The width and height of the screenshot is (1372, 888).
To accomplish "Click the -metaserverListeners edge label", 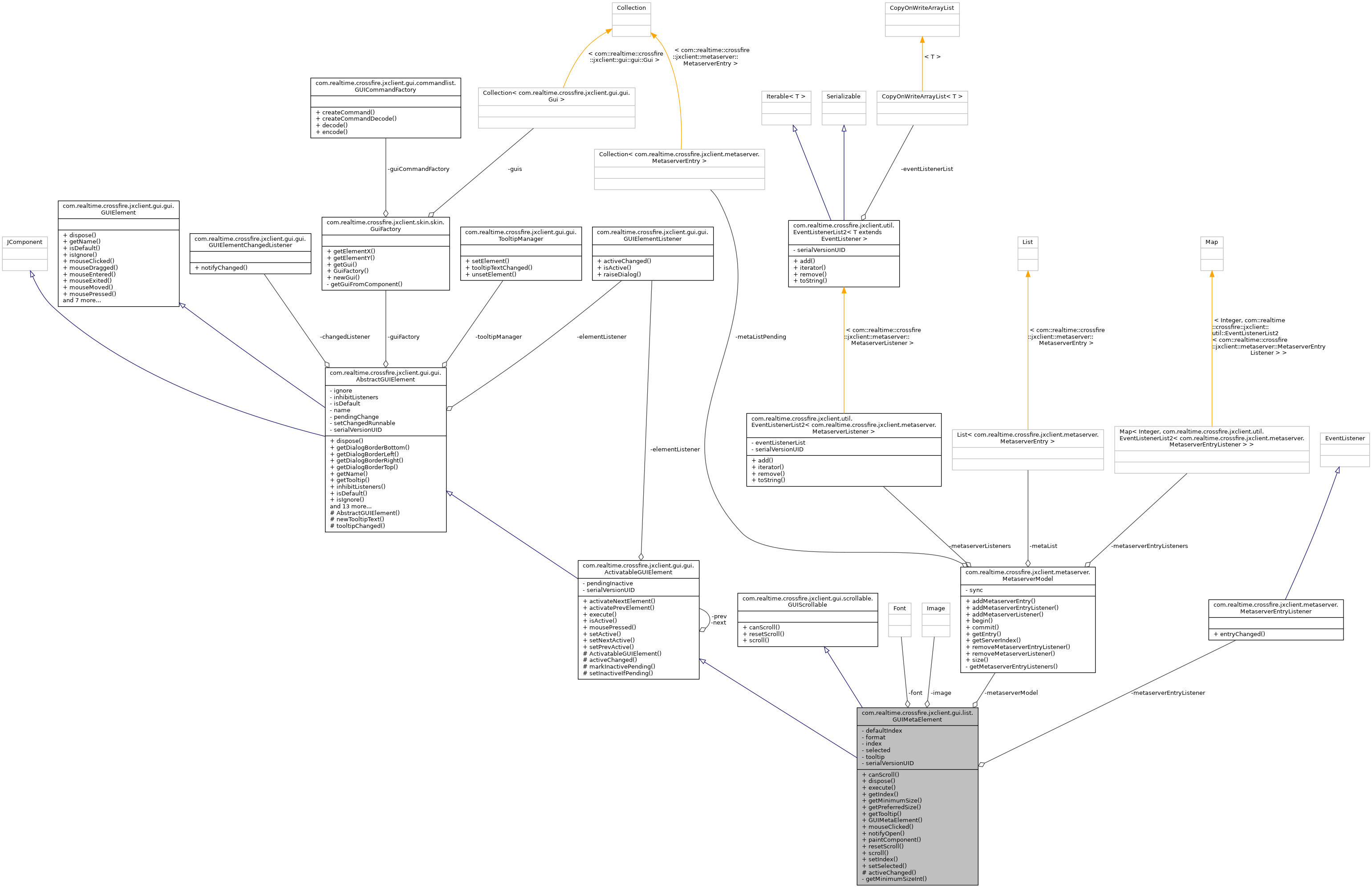I will (x=979, y=546).
